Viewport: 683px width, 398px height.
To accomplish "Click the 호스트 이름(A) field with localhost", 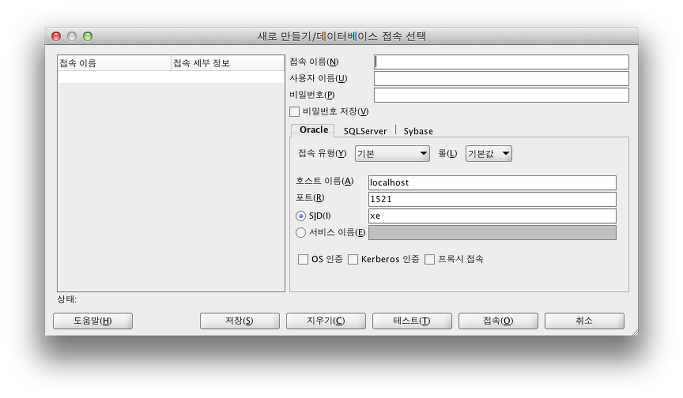I will [x=492, y=182].
